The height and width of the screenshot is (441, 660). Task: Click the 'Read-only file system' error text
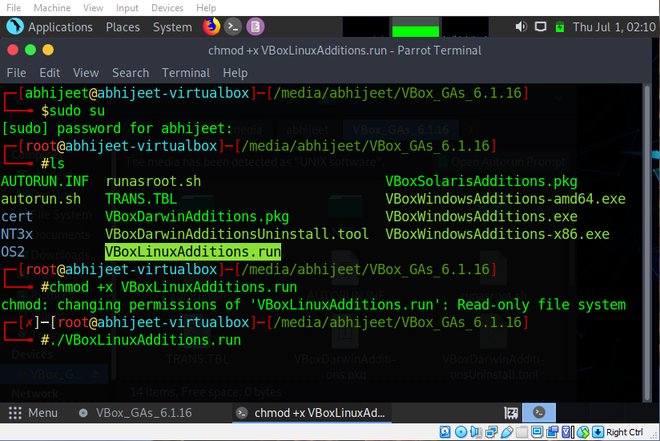(541, 305)
